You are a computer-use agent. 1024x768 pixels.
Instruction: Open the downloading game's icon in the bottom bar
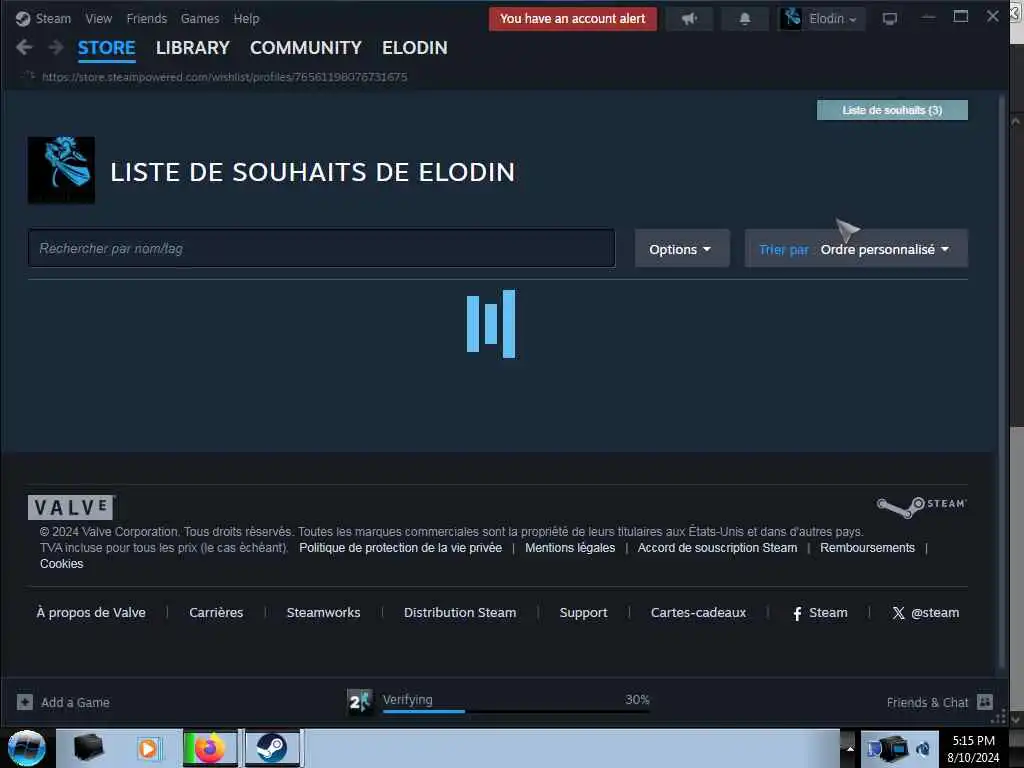(x=359, y=702)
